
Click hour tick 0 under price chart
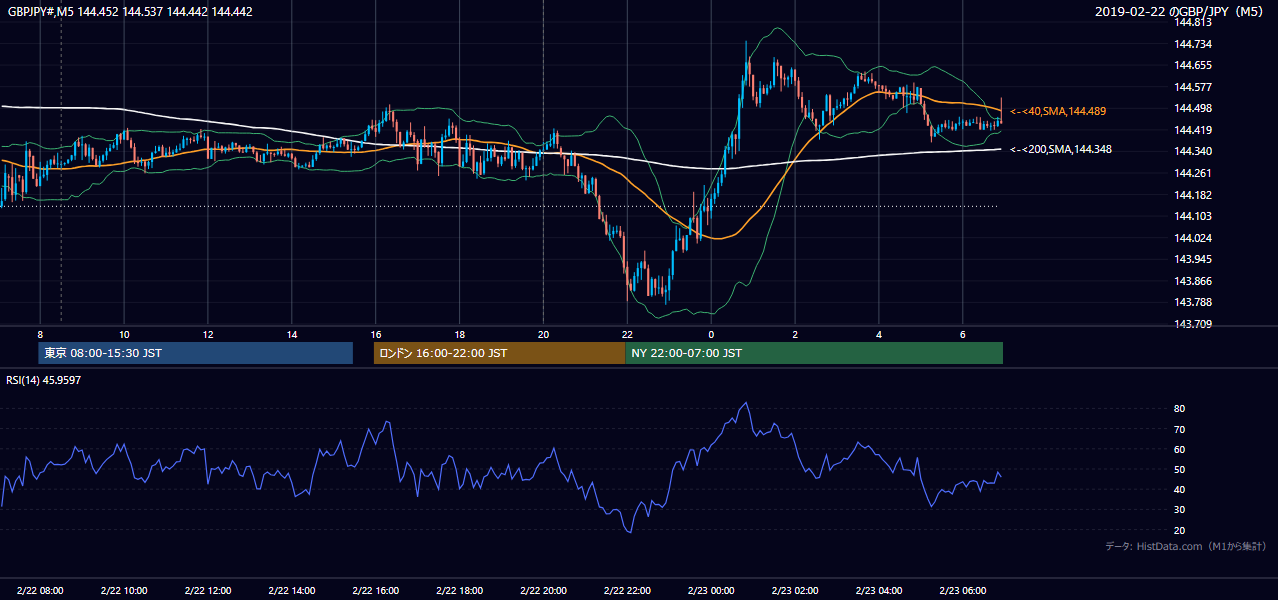click(x=711, y=334)
